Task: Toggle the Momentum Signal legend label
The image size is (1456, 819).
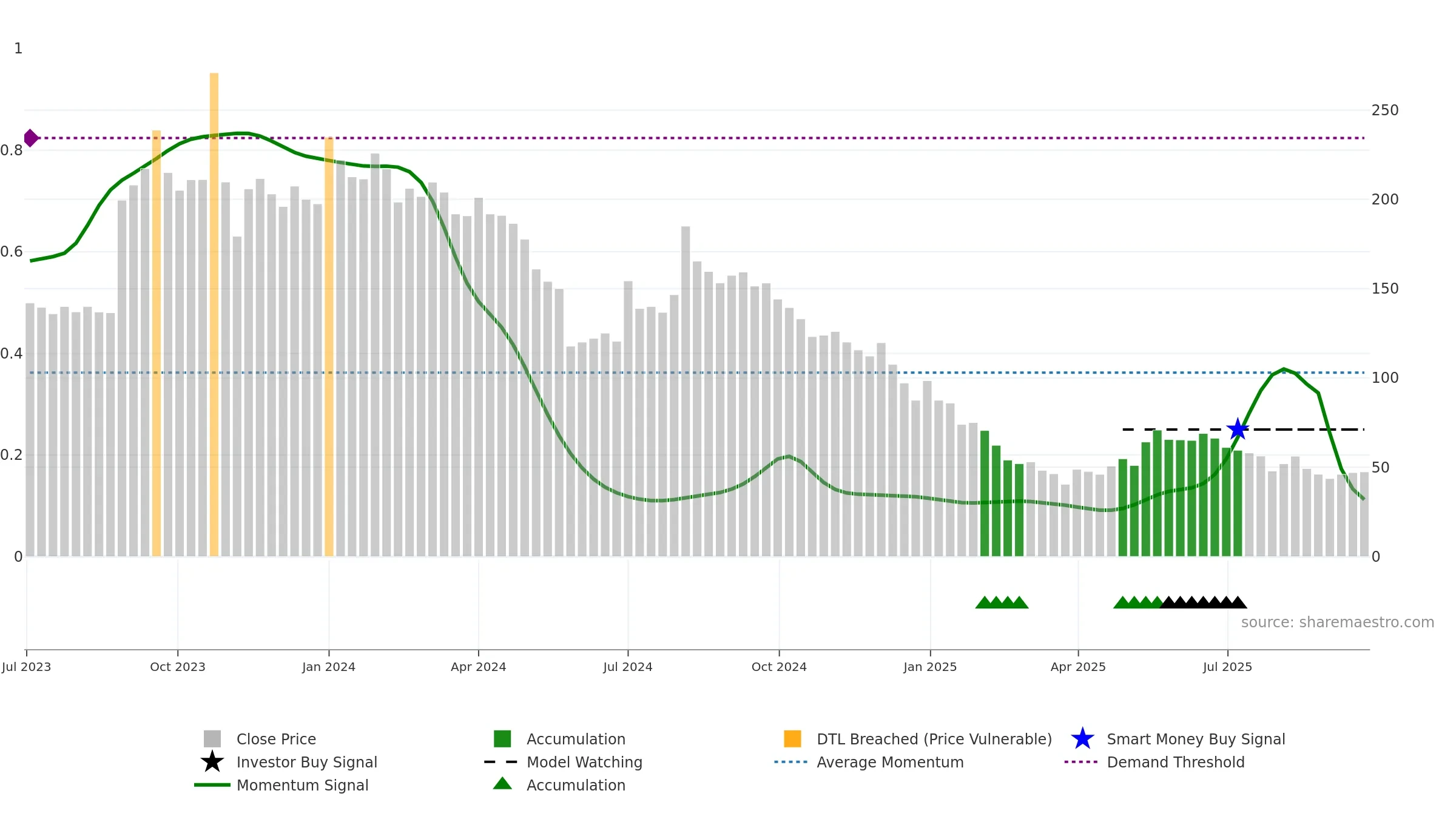Action: click(x=303, y=785)
